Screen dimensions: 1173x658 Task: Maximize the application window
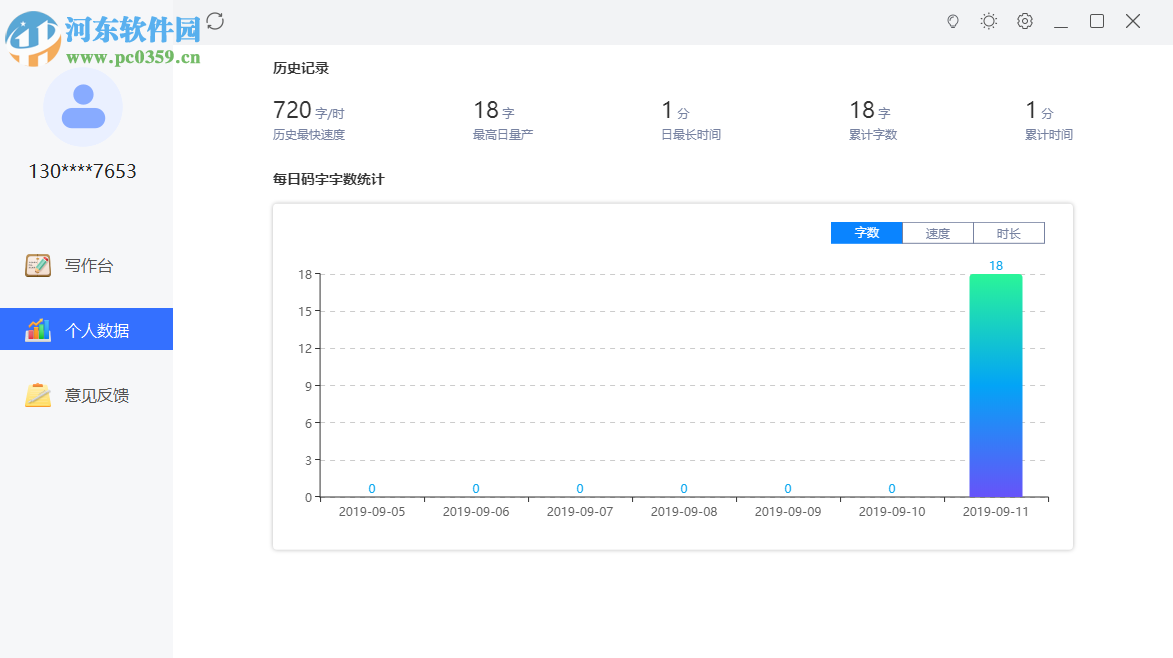pos(1097,21)
